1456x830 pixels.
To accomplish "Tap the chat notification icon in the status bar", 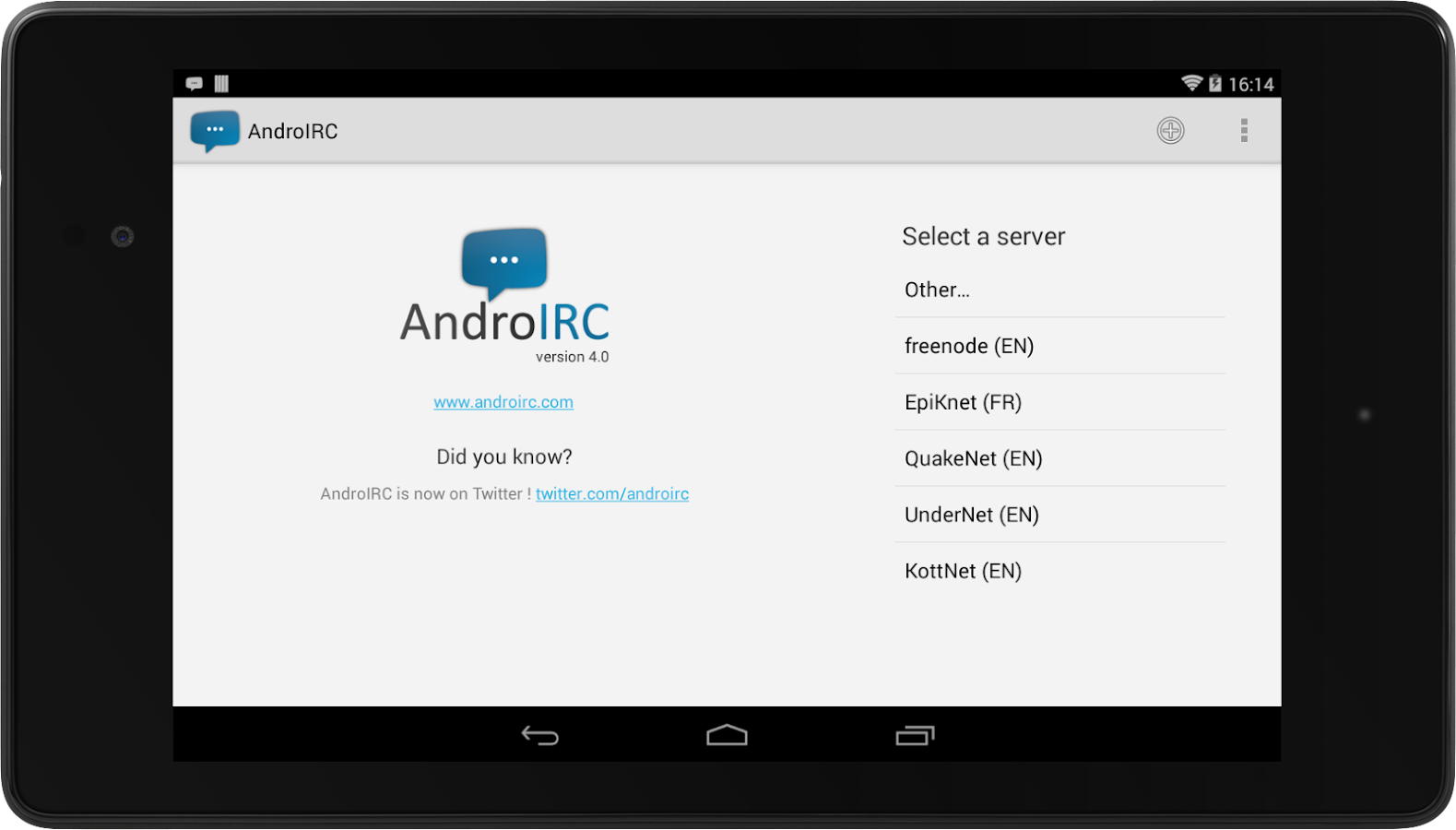I will [x=194, y=84].
